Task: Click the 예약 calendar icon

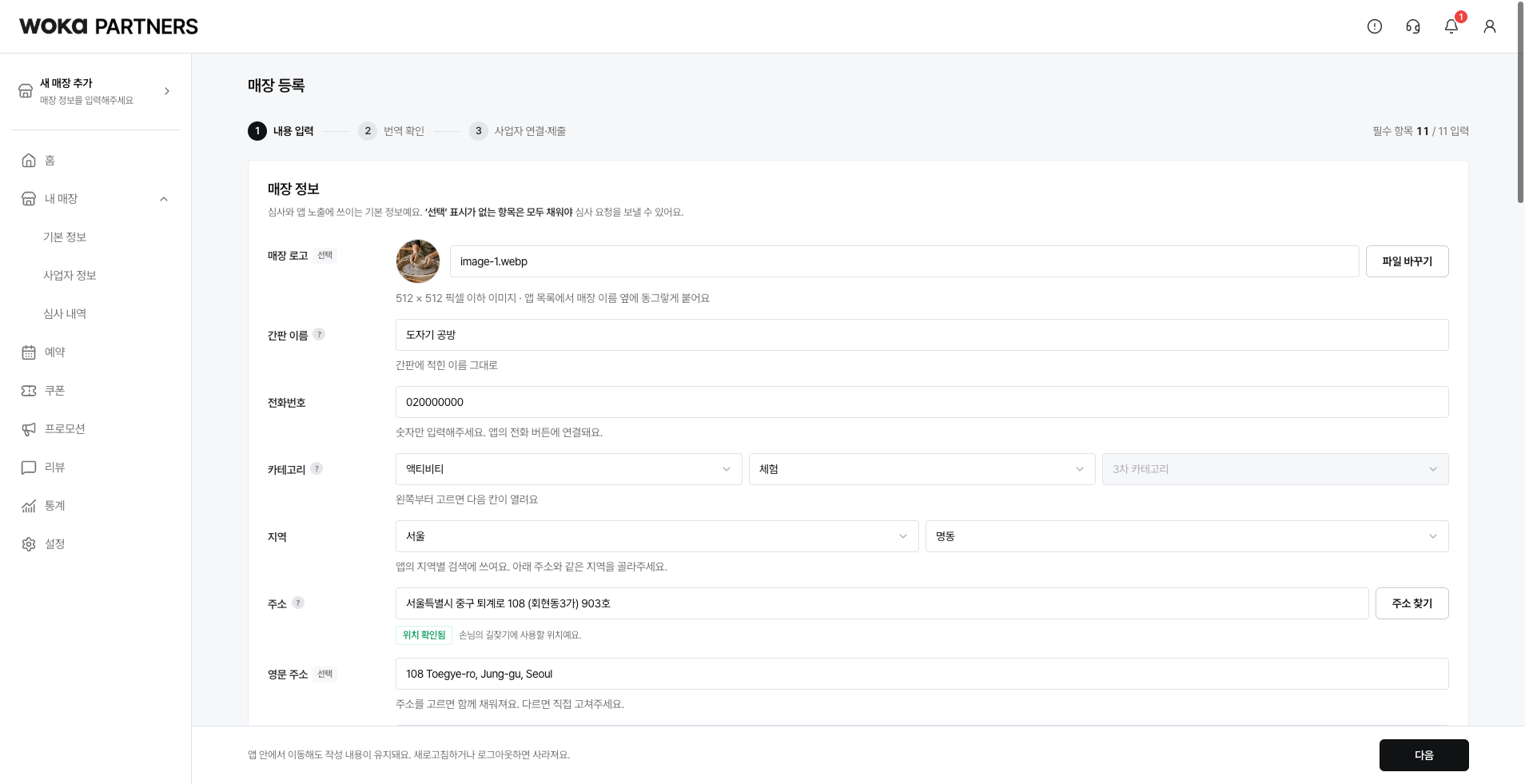Action: pyautogui.click(x=29, y=352)
